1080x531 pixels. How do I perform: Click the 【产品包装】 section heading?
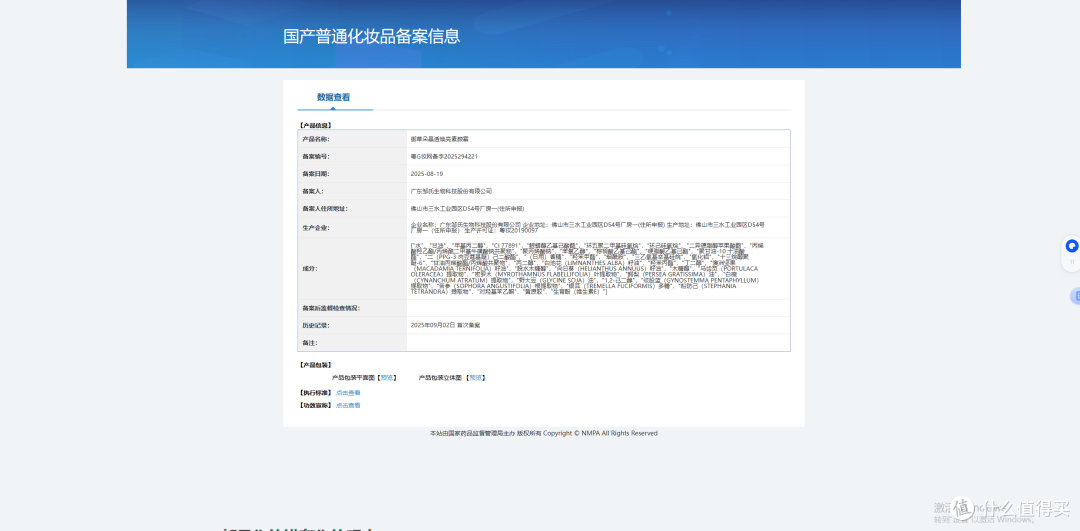click(x=315, y=364)
